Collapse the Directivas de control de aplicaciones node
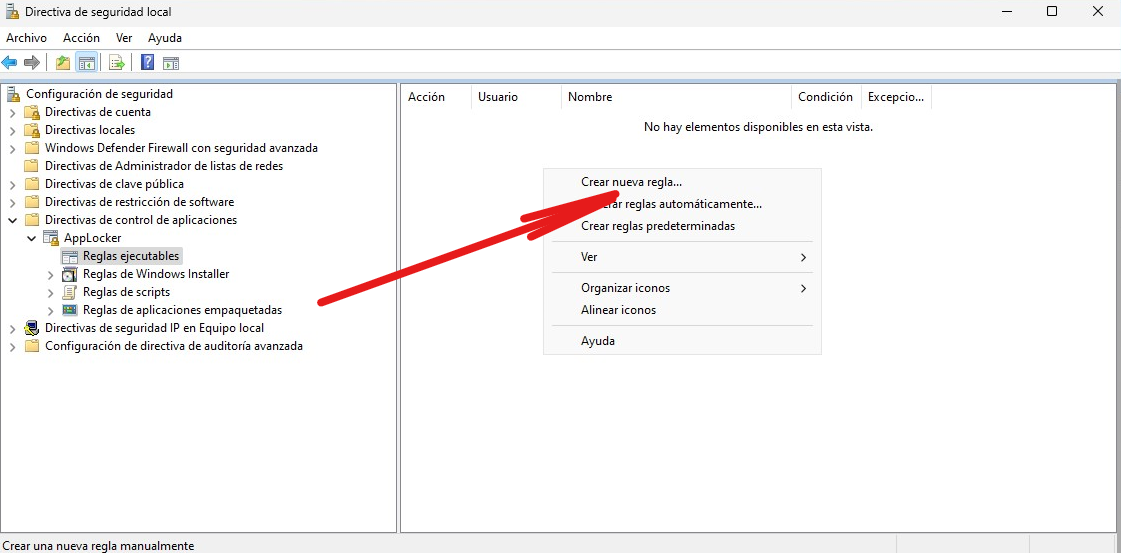The height and width of the screenshot is (553, 1121). 13,220
